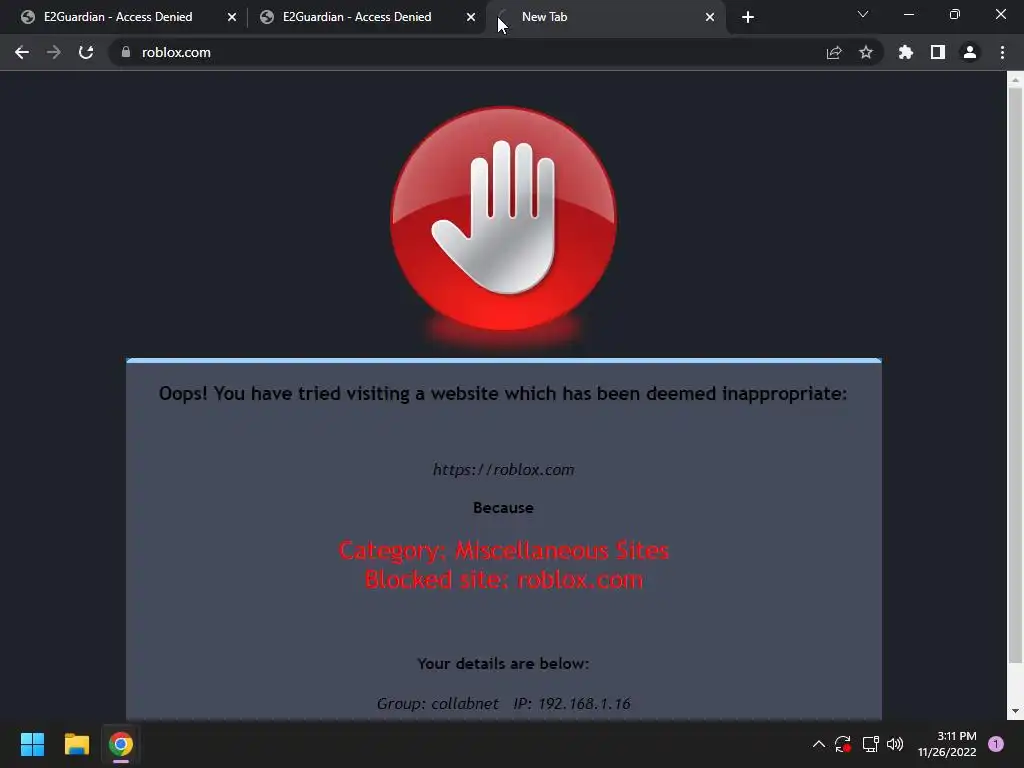Close the first E2Guardian tab
This screenshot has height=768, width=1024.
pos(232,17)
